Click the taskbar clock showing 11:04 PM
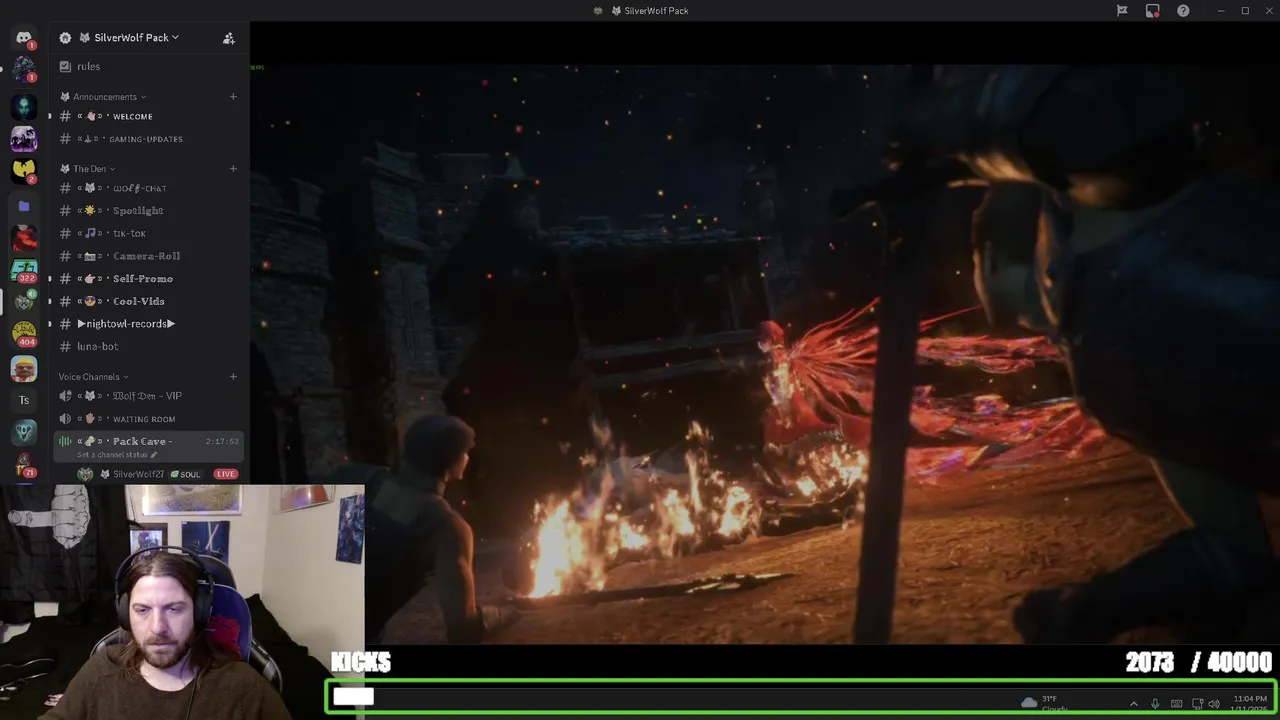 coord(1250,704)
